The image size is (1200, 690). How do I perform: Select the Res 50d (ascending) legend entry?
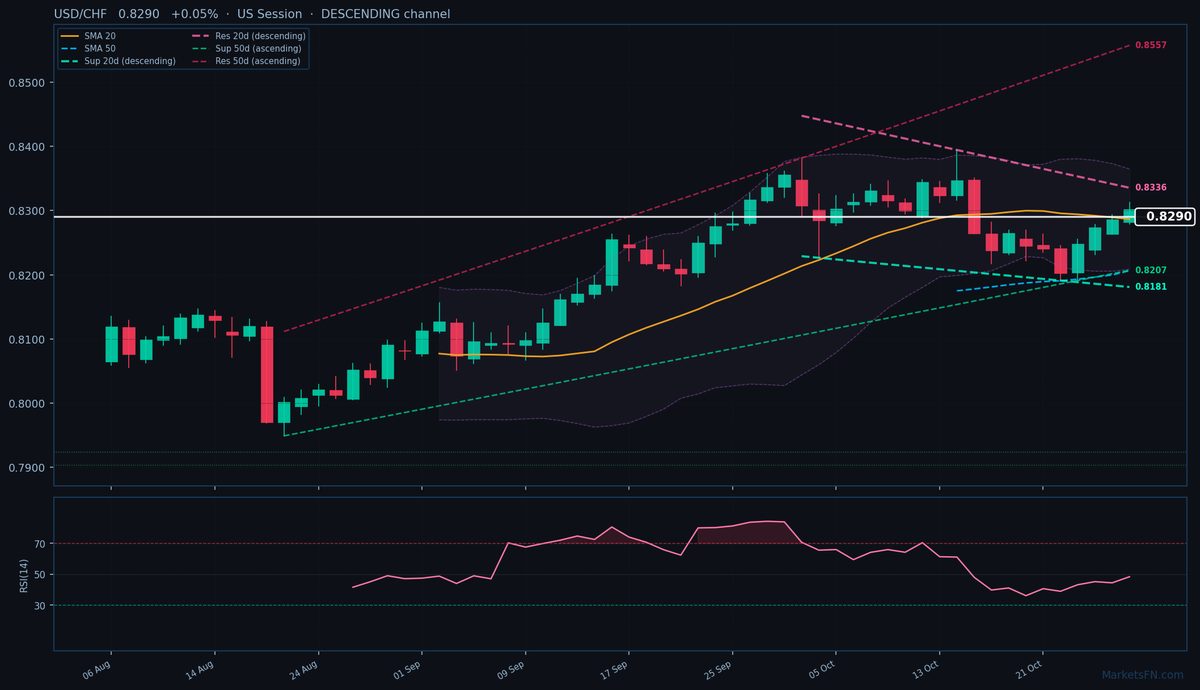pos(246,61)
